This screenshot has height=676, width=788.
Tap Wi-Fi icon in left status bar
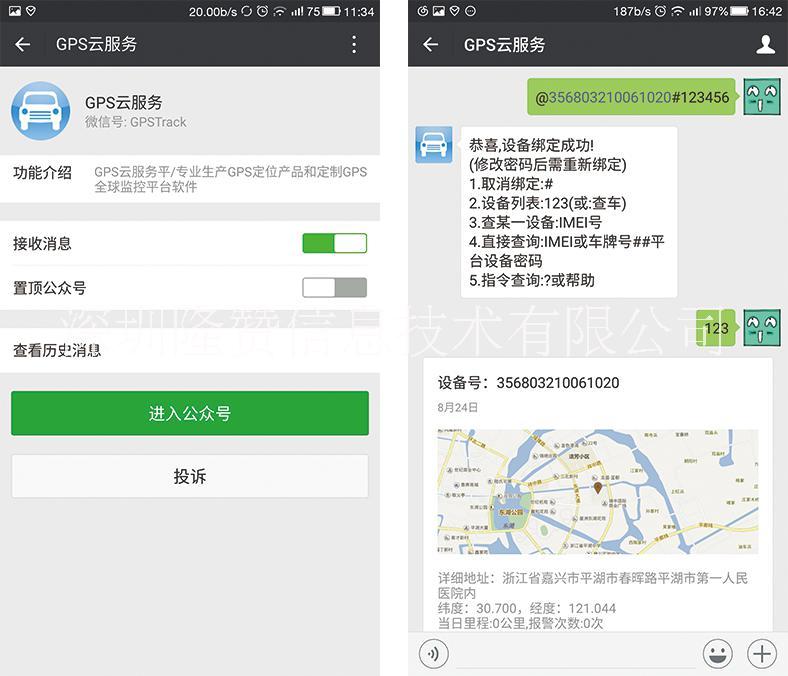pyautogui.click(x=279, y=11)
